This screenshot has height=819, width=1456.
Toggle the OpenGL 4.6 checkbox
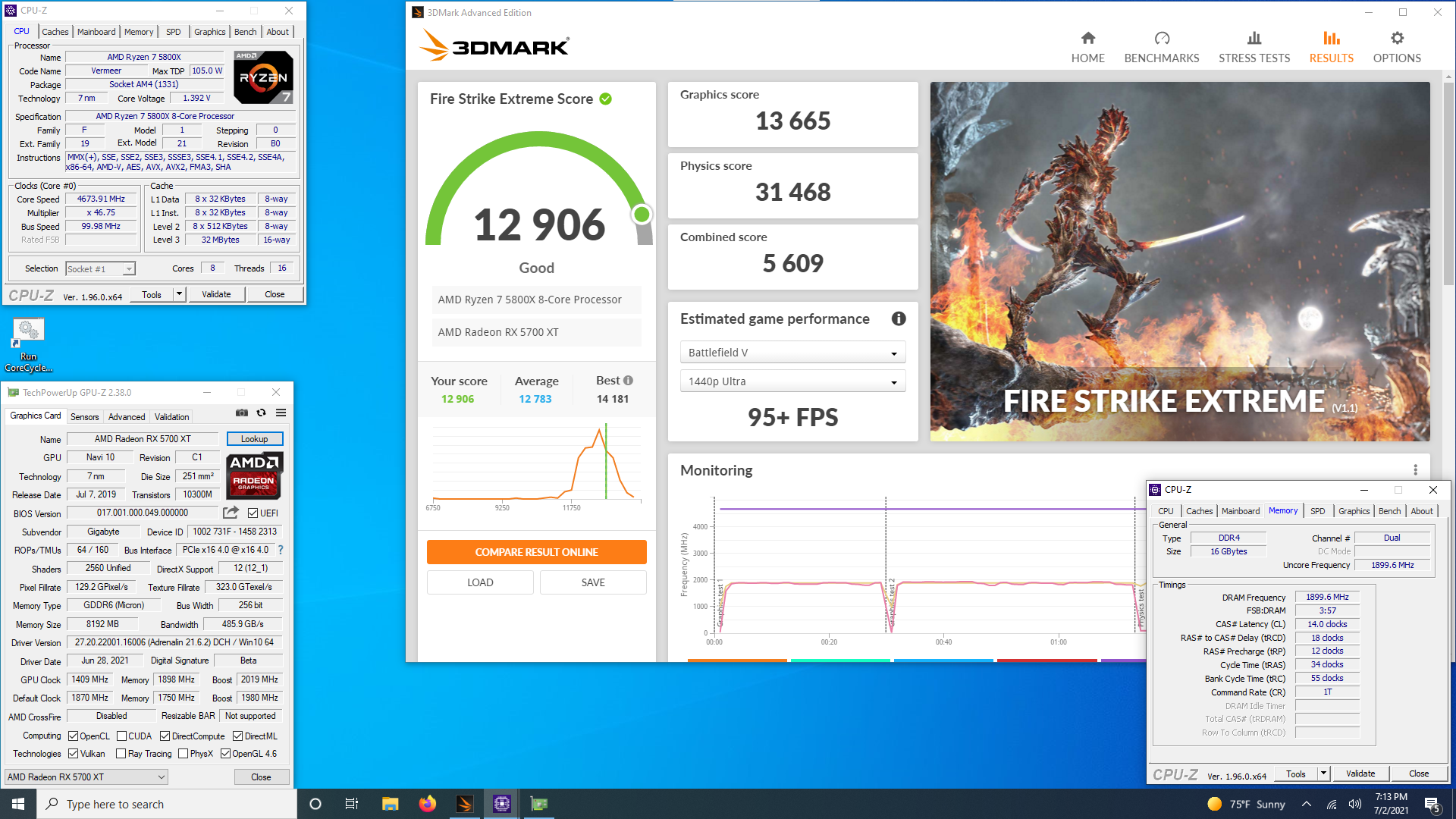coord(225,754)
